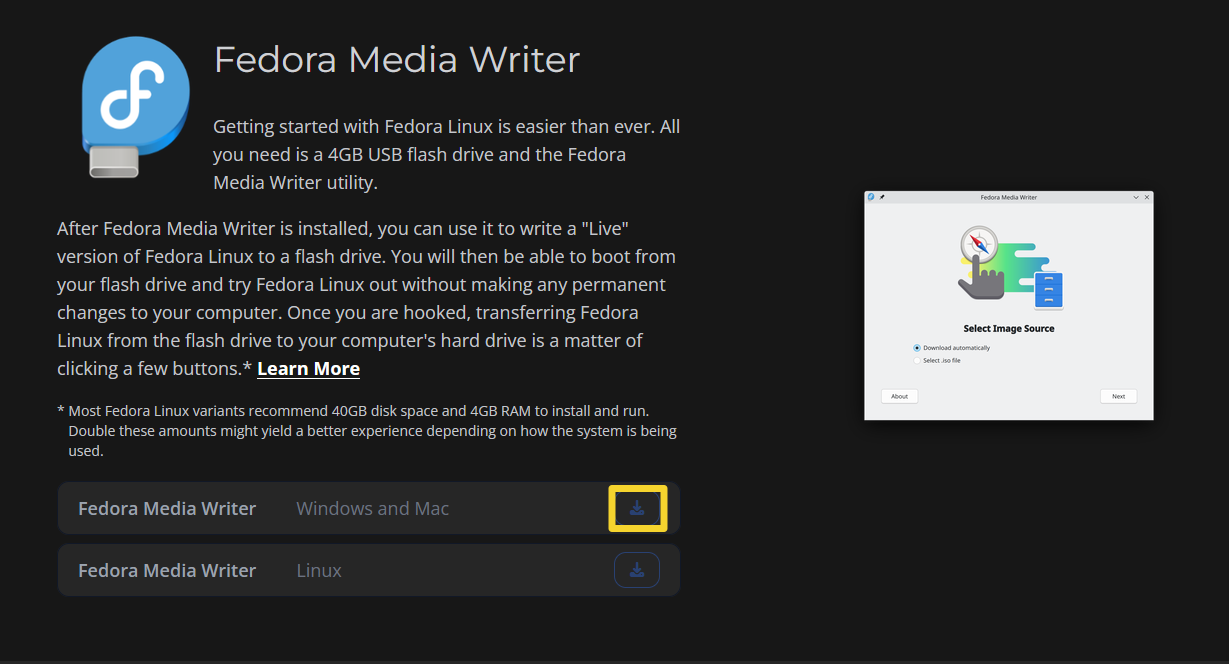Click the About button in screenshot

coord(899,396)
